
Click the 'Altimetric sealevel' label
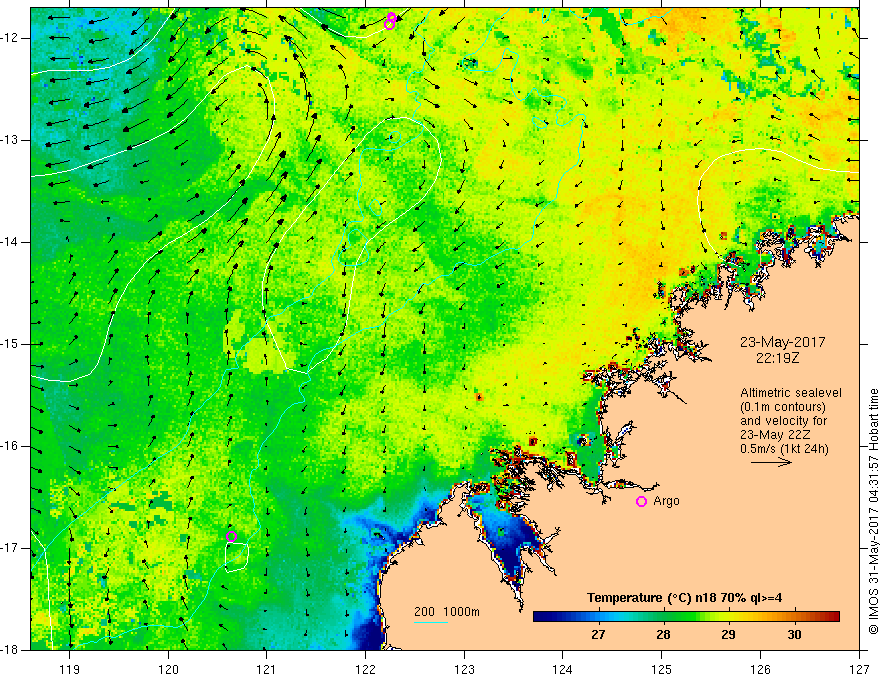791,393
